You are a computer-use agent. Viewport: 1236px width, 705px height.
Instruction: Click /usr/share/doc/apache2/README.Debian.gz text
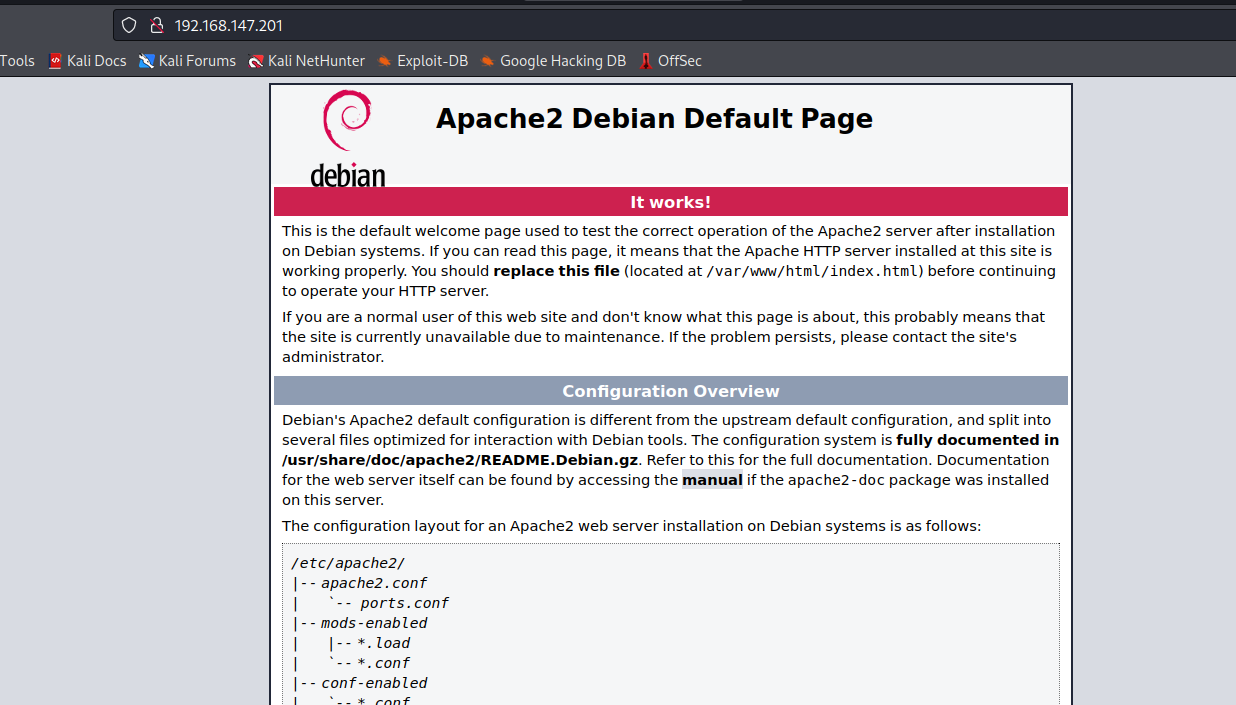click(x=461, y=460)
